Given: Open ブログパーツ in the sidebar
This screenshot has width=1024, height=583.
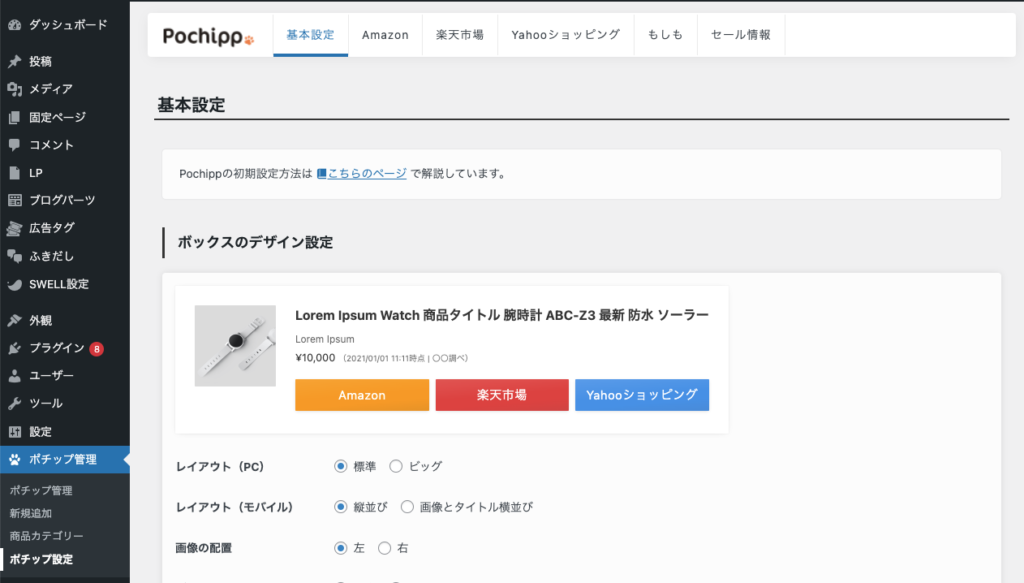Looking at the screenshot, I should (62, 200).
